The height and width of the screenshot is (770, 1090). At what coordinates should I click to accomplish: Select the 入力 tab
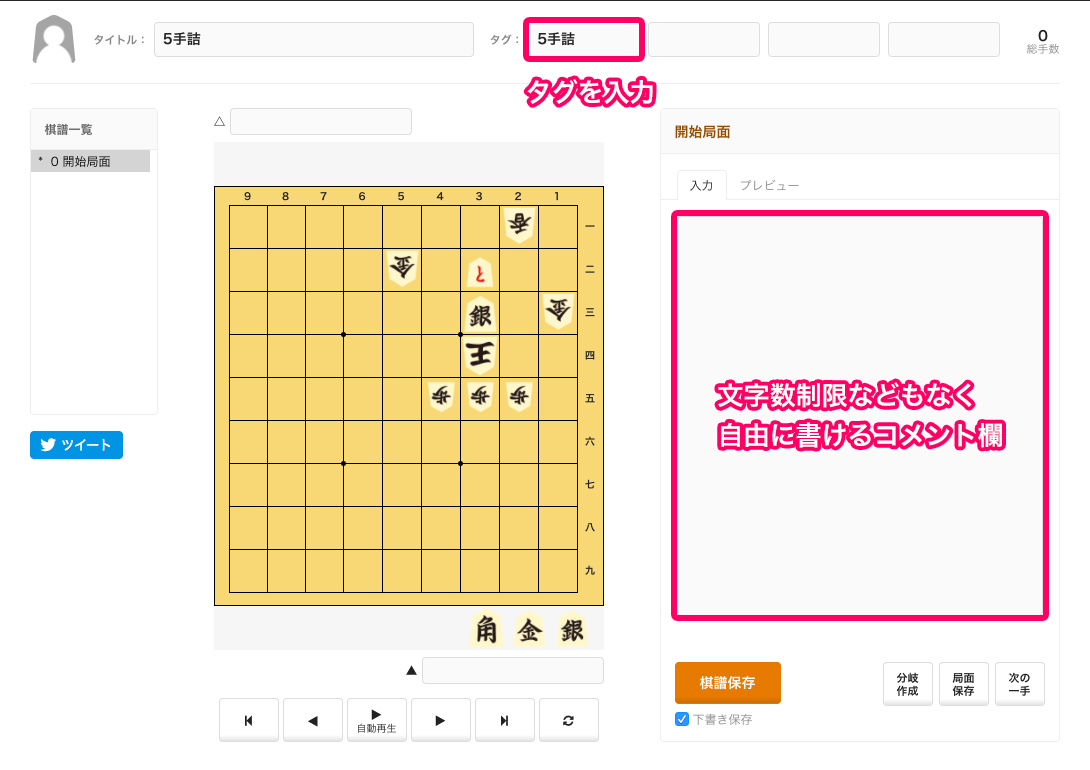(701, 185)
